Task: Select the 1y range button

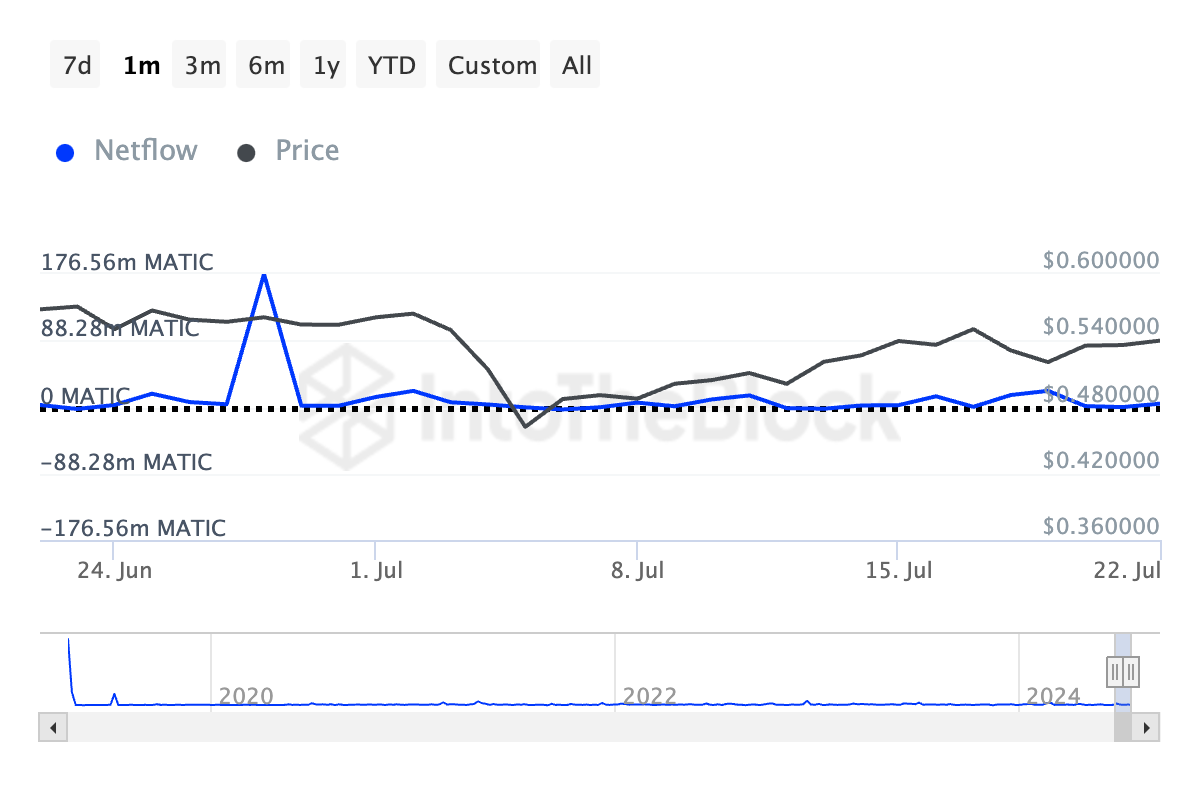Action: [x=326, y=66]
